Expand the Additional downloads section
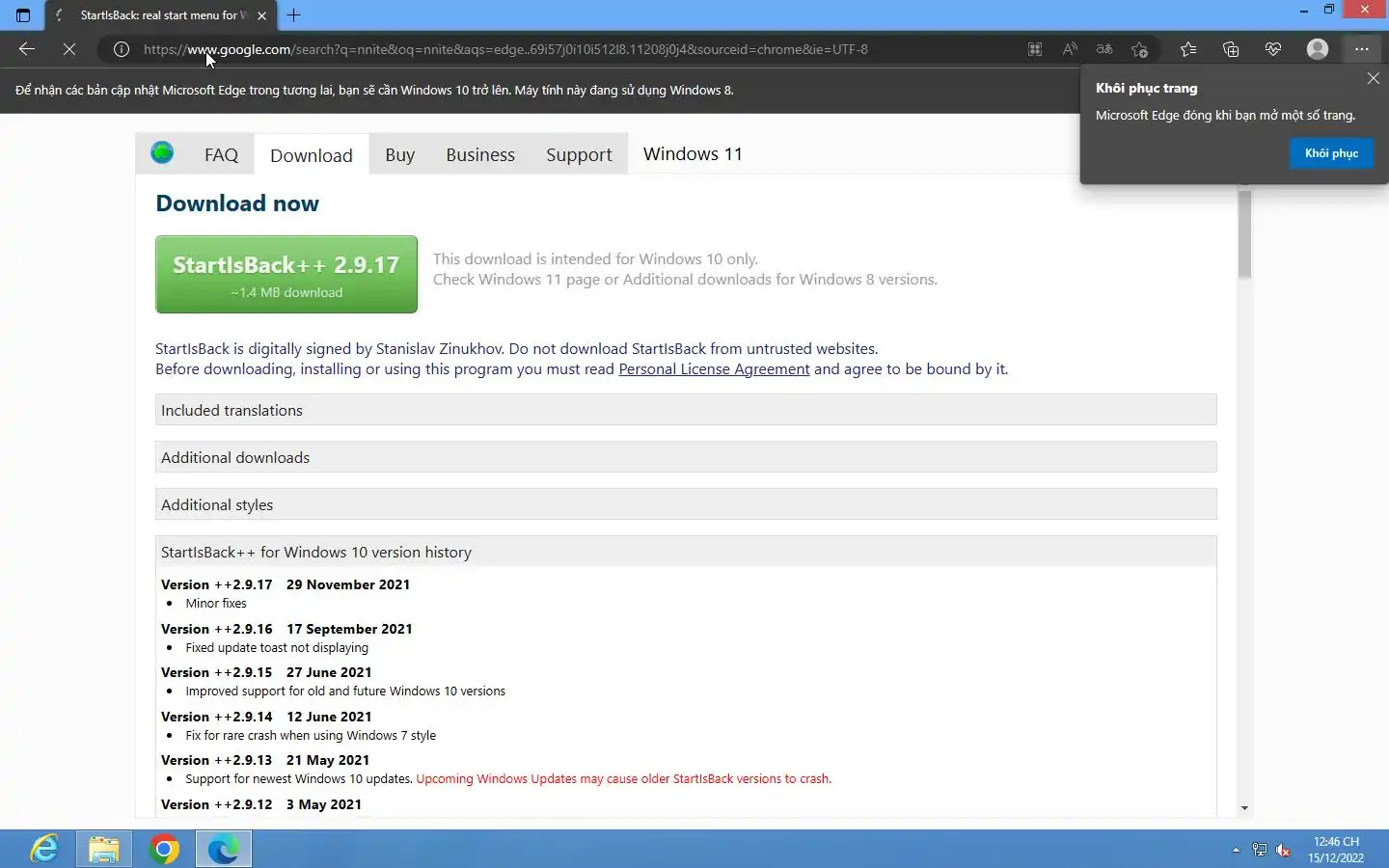This screenshot has height=868, width=1389. tap(686, 457)
